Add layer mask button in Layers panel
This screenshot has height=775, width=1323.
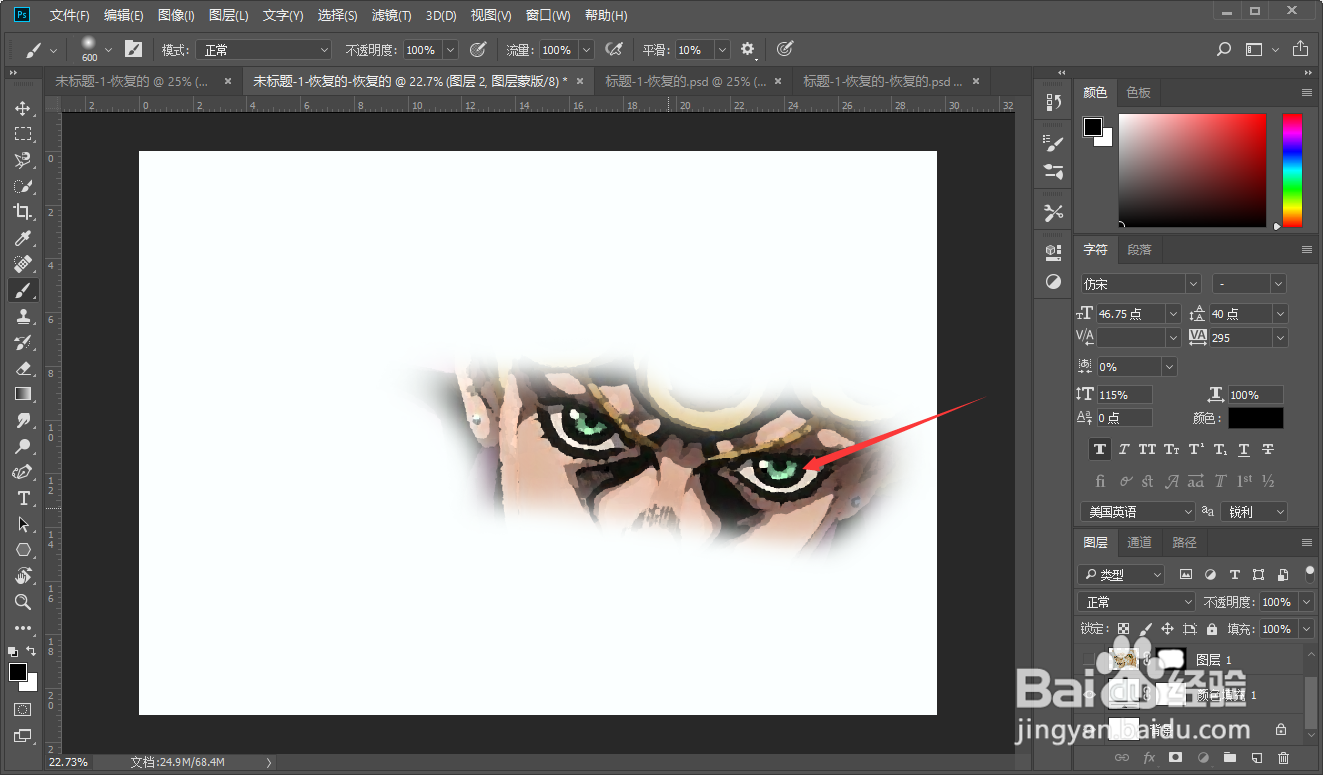click(1176, 758)
